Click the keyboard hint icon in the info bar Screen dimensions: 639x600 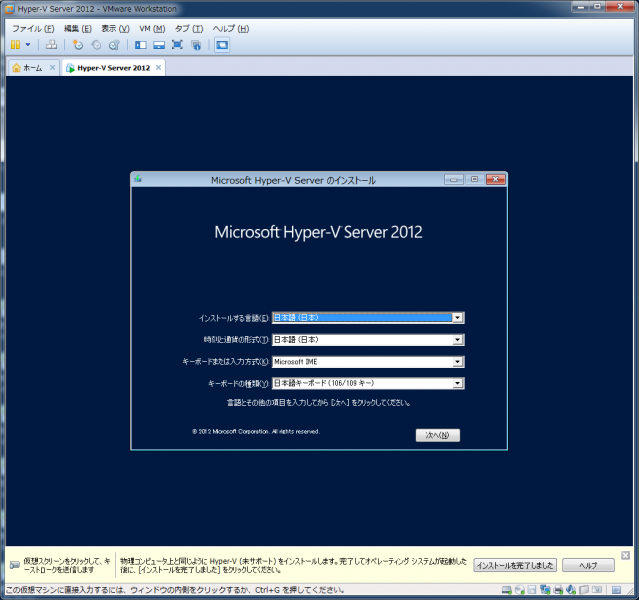[15, 565]
